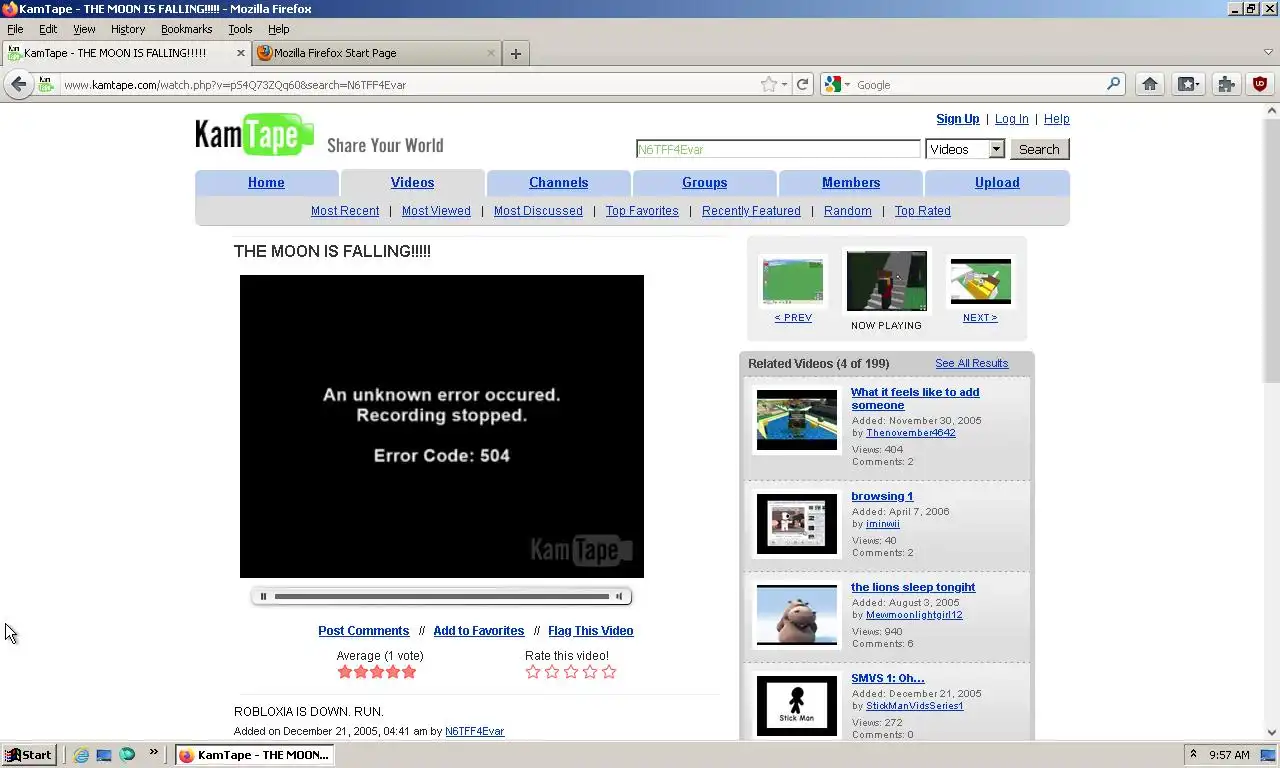Close the Mozilla Firefox Start Page tab
Screen dimensions: 1280x768
point(491,53)
